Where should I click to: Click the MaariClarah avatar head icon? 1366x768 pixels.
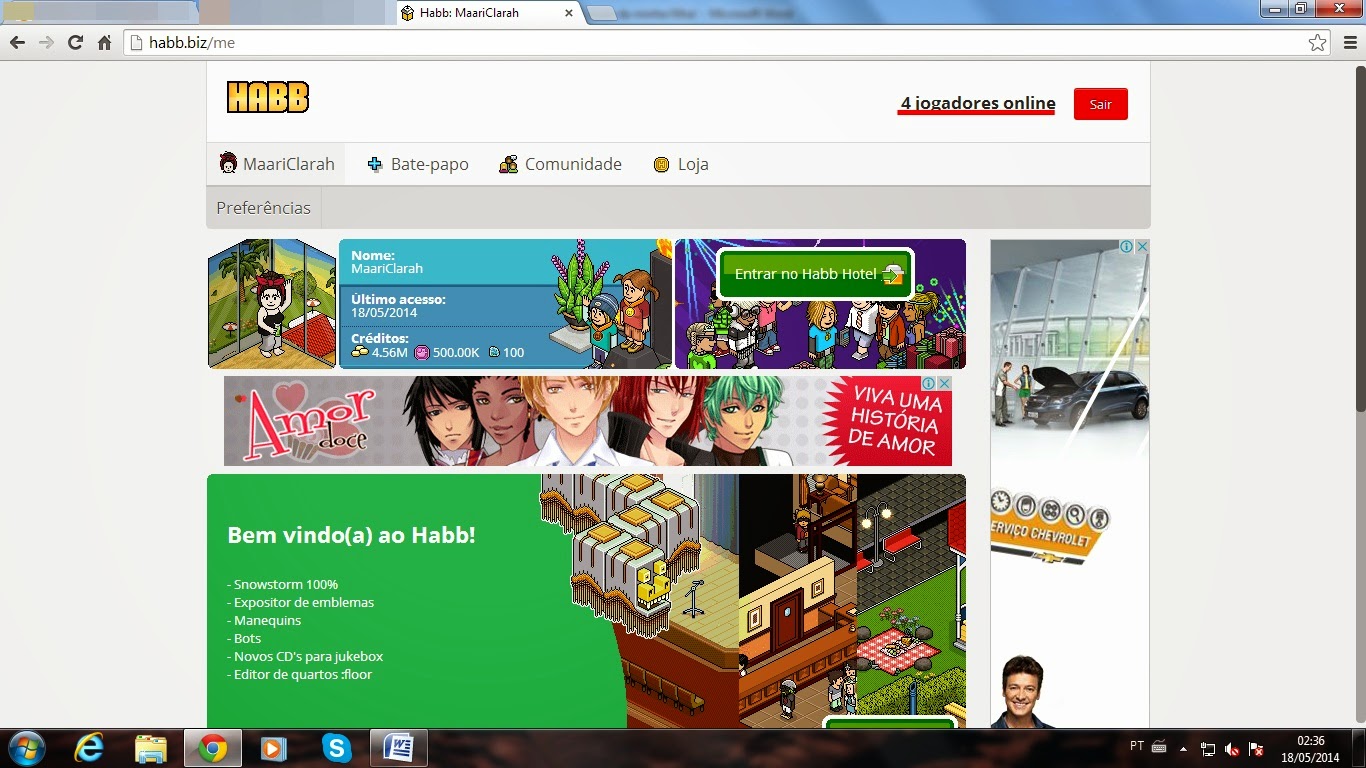227,163
